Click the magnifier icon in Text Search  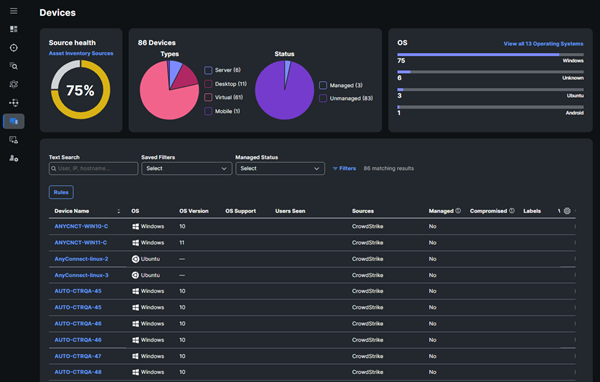click(x=54, y=168)
